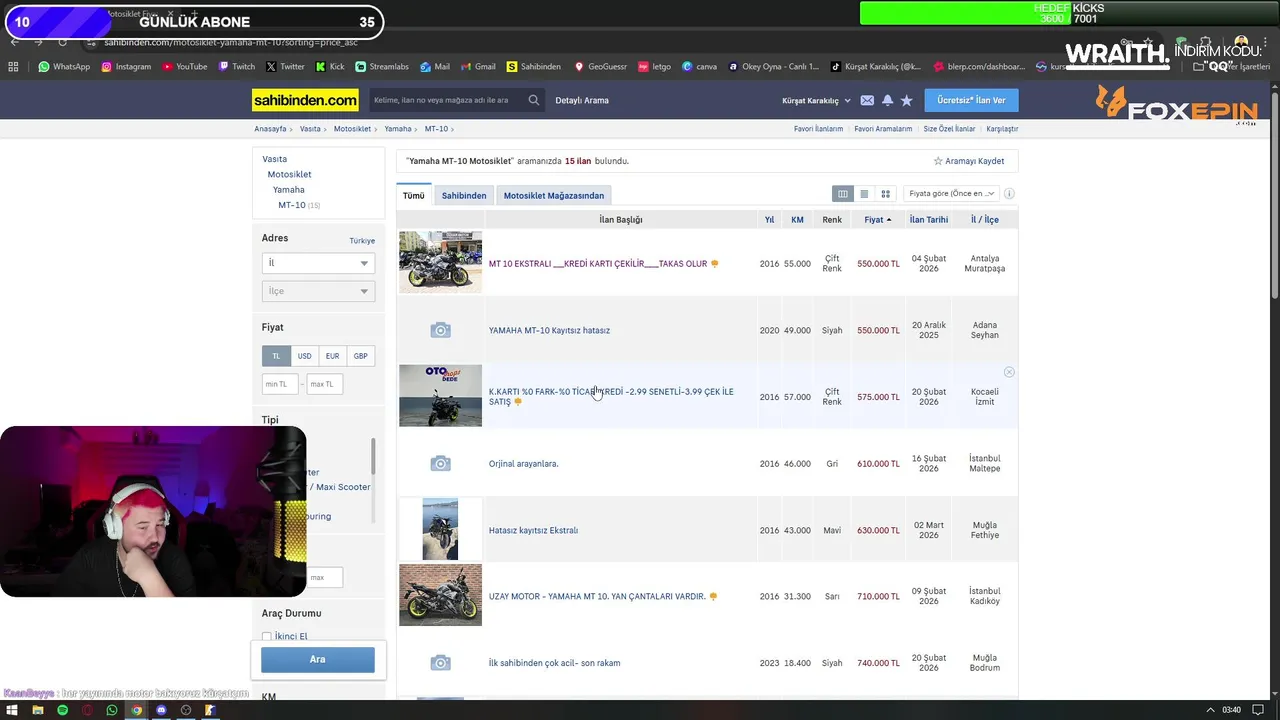The width and height of the screenshot is (1280, 720).
Task: Select the Motosiklet Mağazasından tab
Action: [553, 195]
